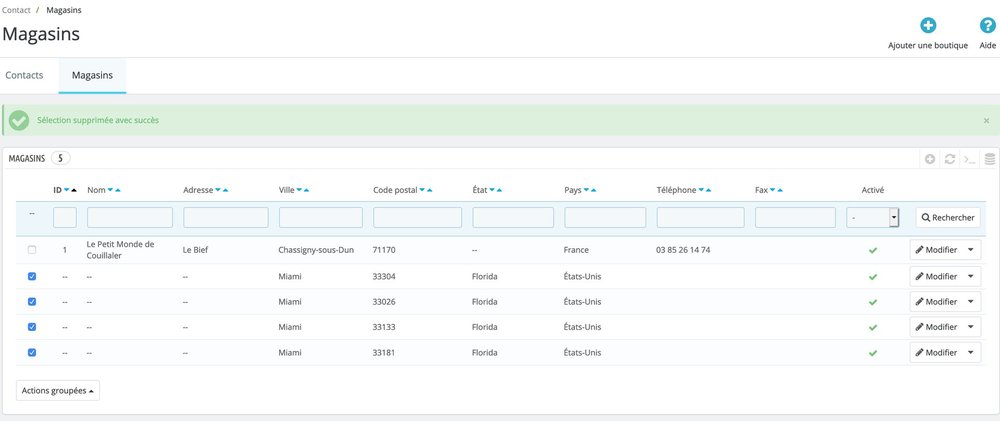Uncheck the Miami 33304 row checkbox
This screenshot has width=1000, height=421.
coord(32,276)
